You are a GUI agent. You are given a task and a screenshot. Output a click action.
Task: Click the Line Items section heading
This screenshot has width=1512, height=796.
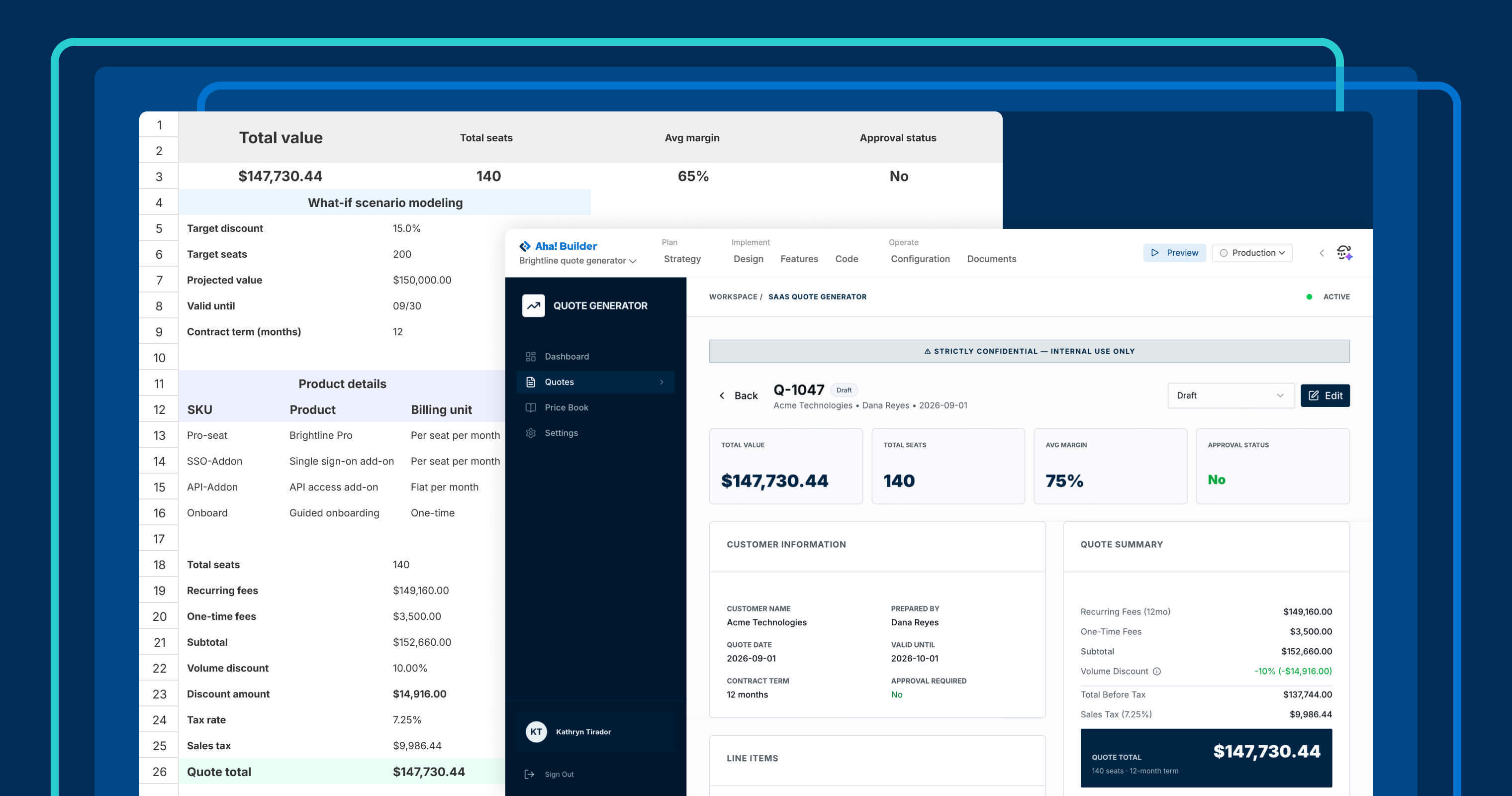tap(752, 758)
